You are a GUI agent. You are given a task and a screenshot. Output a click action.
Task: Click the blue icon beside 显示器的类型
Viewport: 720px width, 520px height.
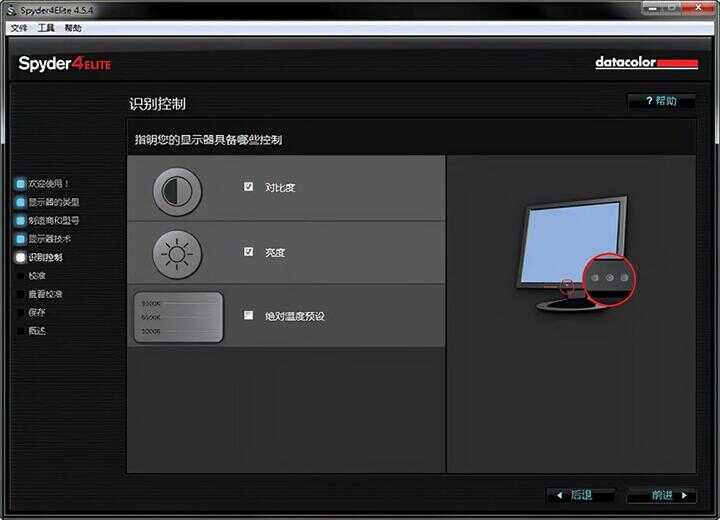[x=20, y=203]
